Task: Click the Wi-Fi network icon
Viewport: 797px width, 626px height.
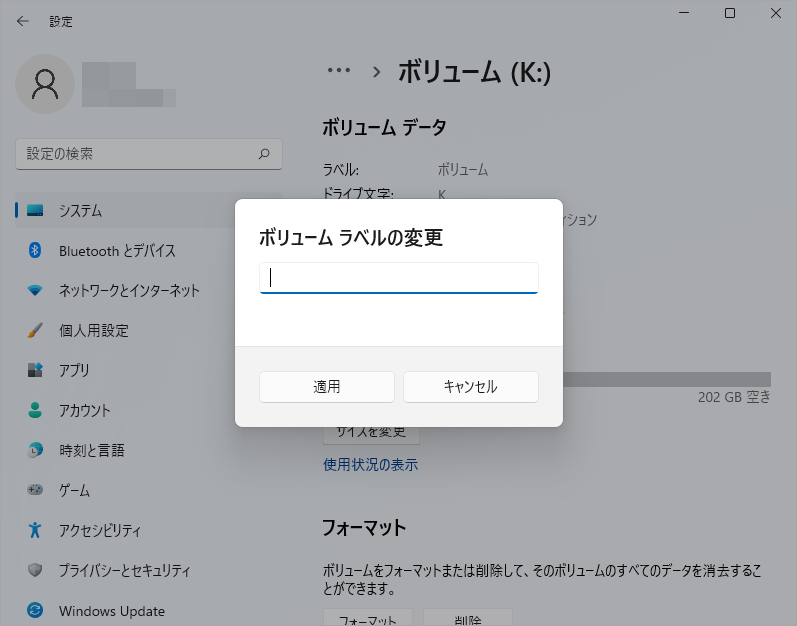Action: 35,290
